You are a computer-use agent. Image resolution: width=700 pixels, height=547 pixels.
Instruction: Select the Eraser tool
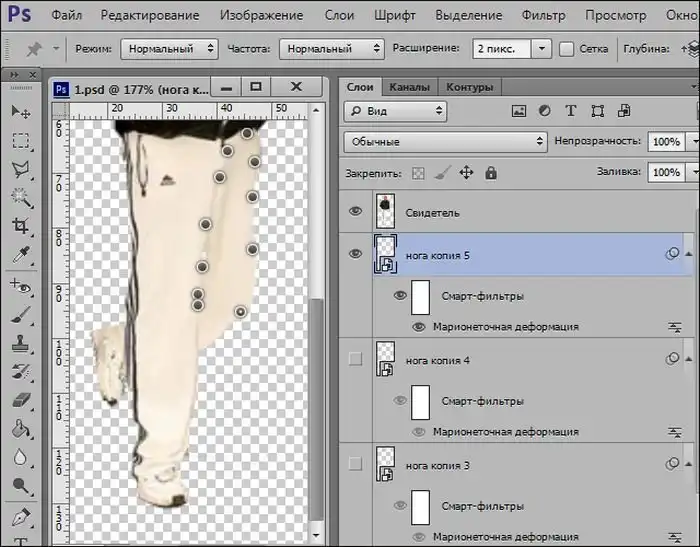21,401
